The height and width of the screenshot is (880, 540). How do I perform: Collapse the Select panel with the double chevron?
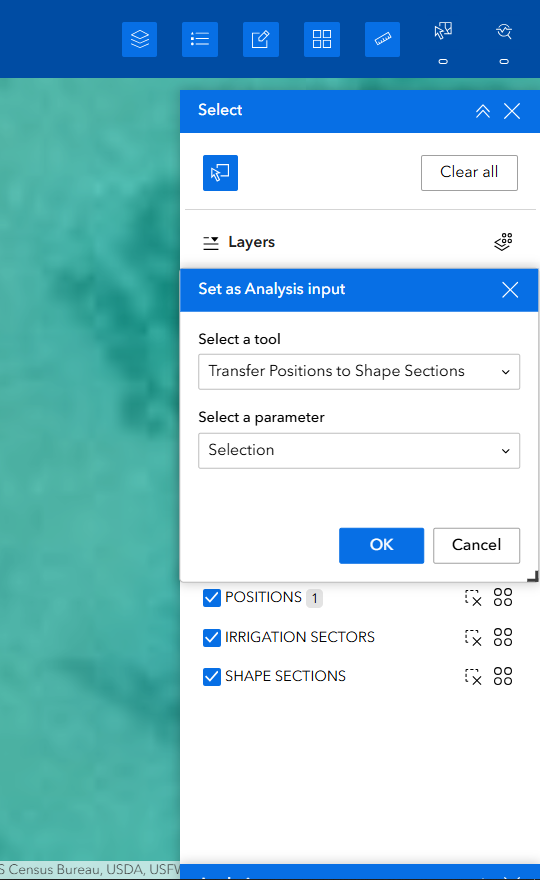483,111
